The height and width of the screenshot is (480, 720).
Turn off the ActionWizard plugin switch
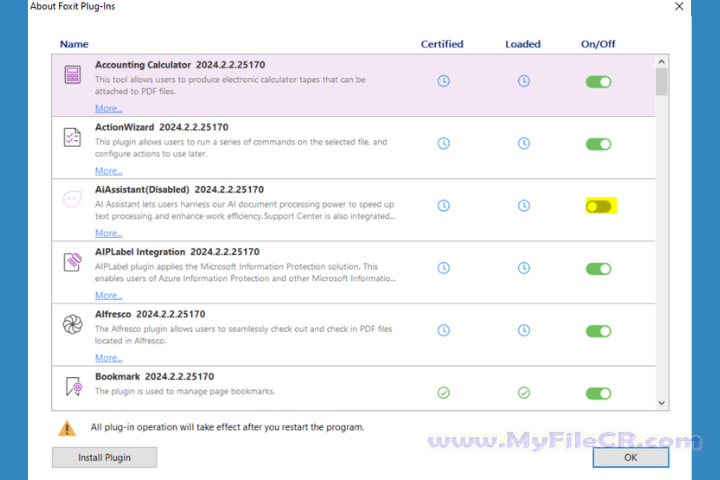[x=598, y=144]
